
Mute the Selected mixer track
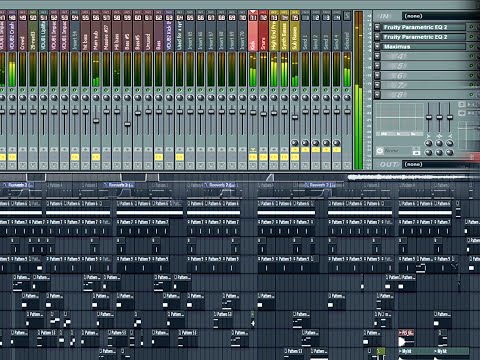pos(347,90)
